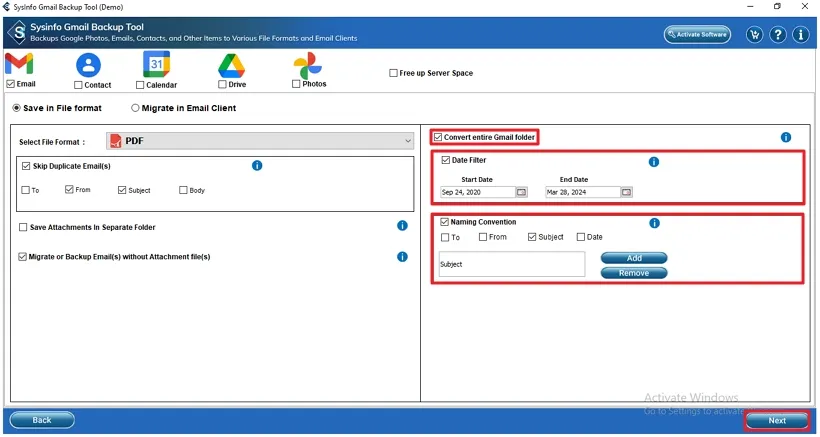The image size is (820, 437).
Task: Click the shopping cart purchase icon
Action: [x=755, y=35]
